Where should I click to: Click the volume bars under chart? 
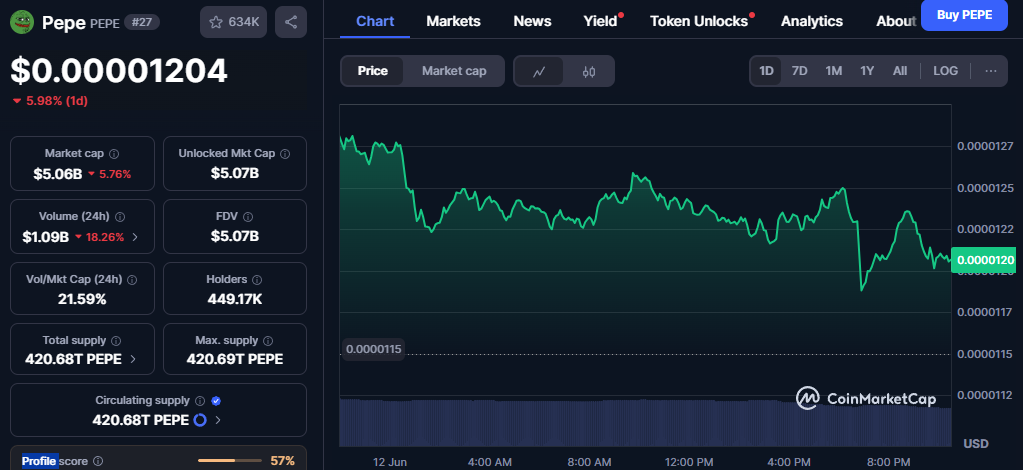(645, 422)
